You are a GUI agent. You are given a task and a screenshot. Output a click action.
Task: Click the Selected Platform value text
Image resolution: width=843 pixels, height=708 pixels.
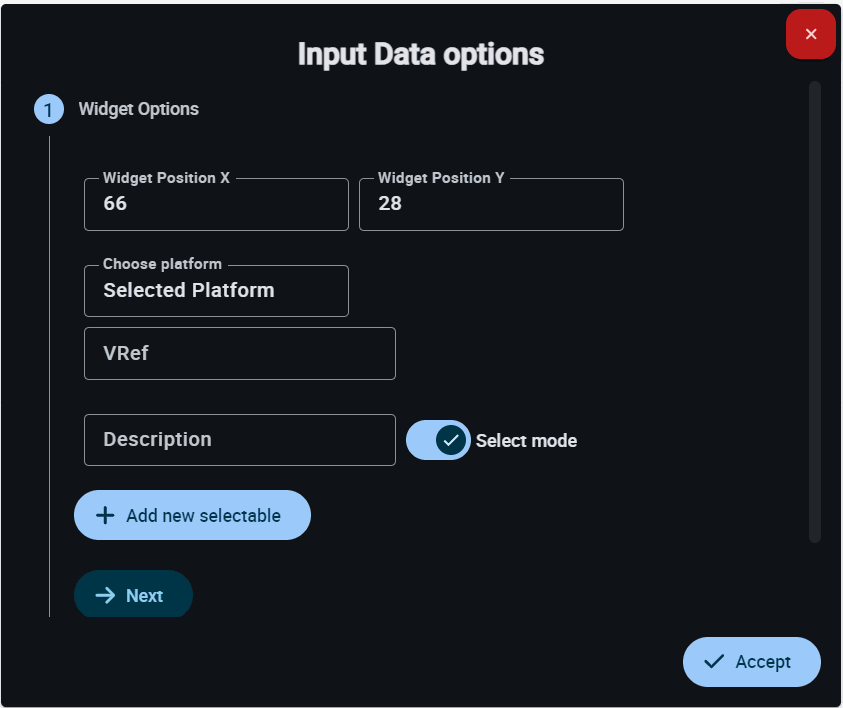188,290
